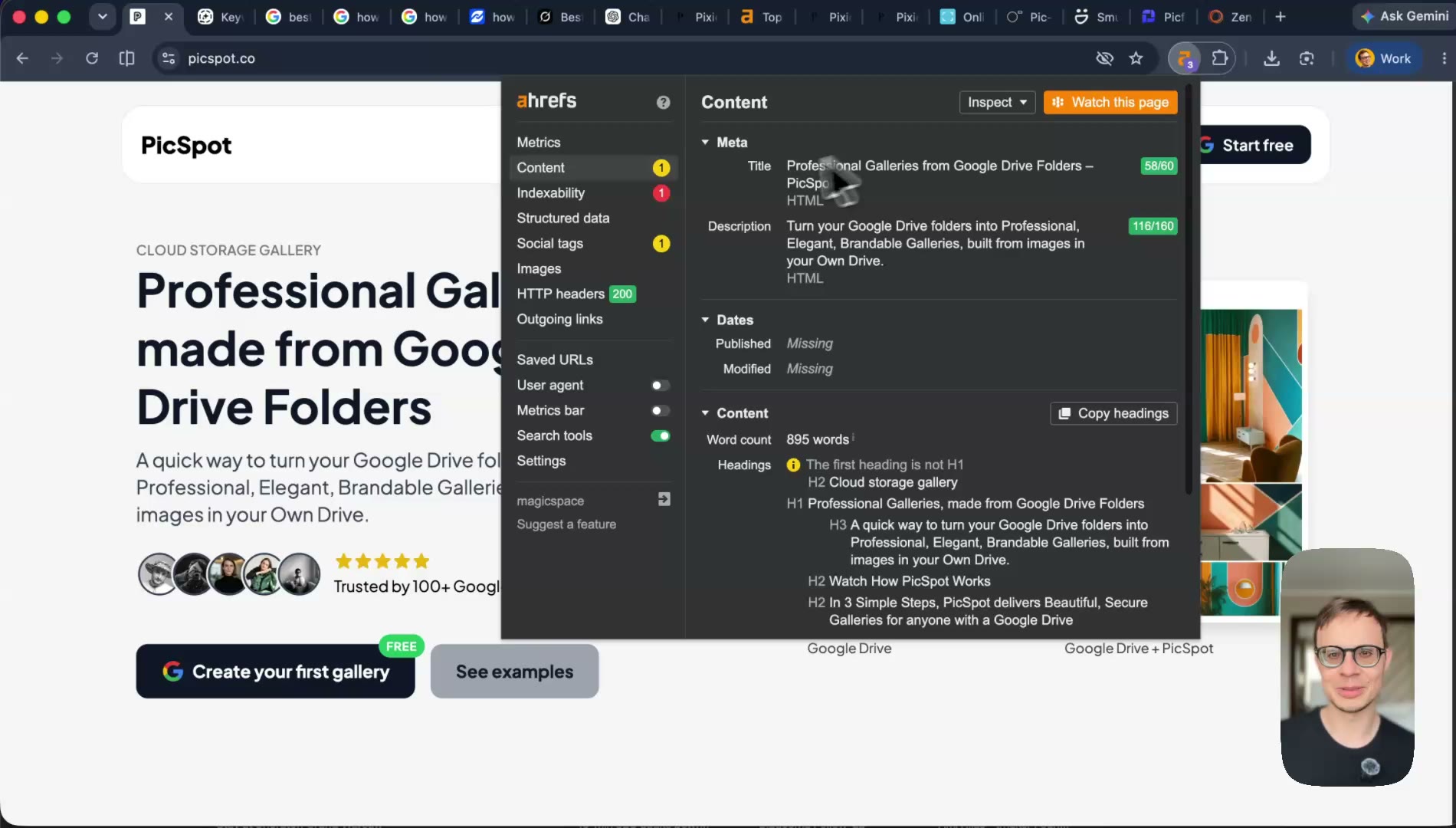1456x828 pixels.
Task: Collapse the Meta section
Action: (705, 143)
